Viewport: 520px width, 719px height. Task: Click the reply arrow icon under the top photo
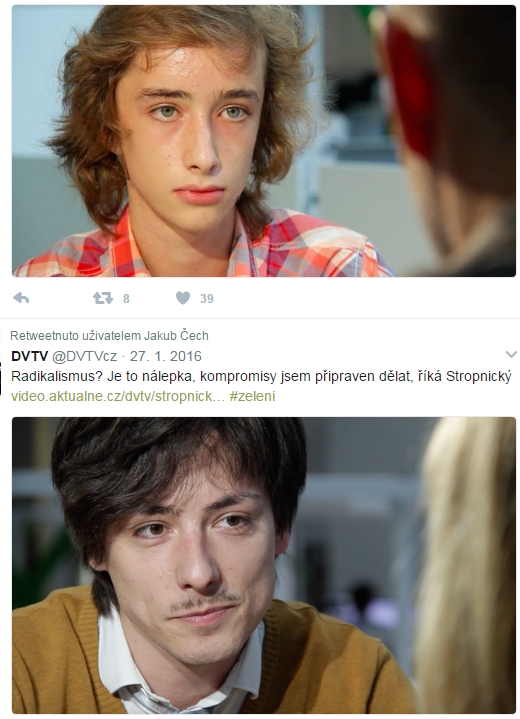(21, 299)
